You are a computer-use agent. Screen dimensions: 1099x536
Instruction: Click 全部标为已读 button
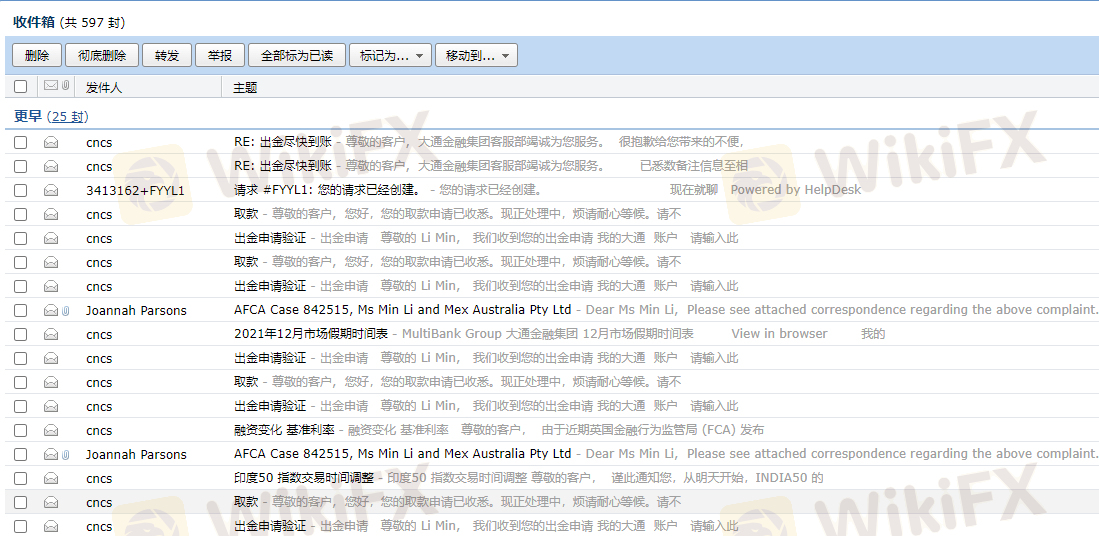point(296,55)
